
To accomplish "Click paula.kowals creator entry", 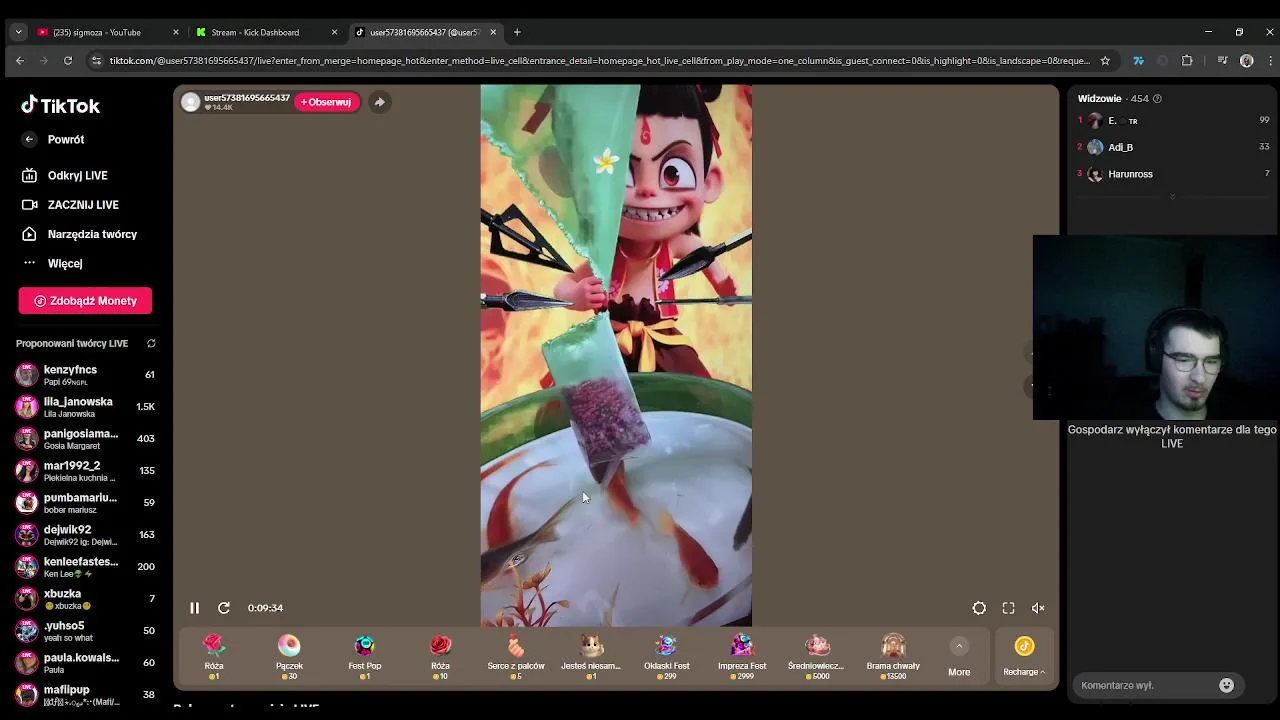I will pyautogui.click(x=85, y=663).
